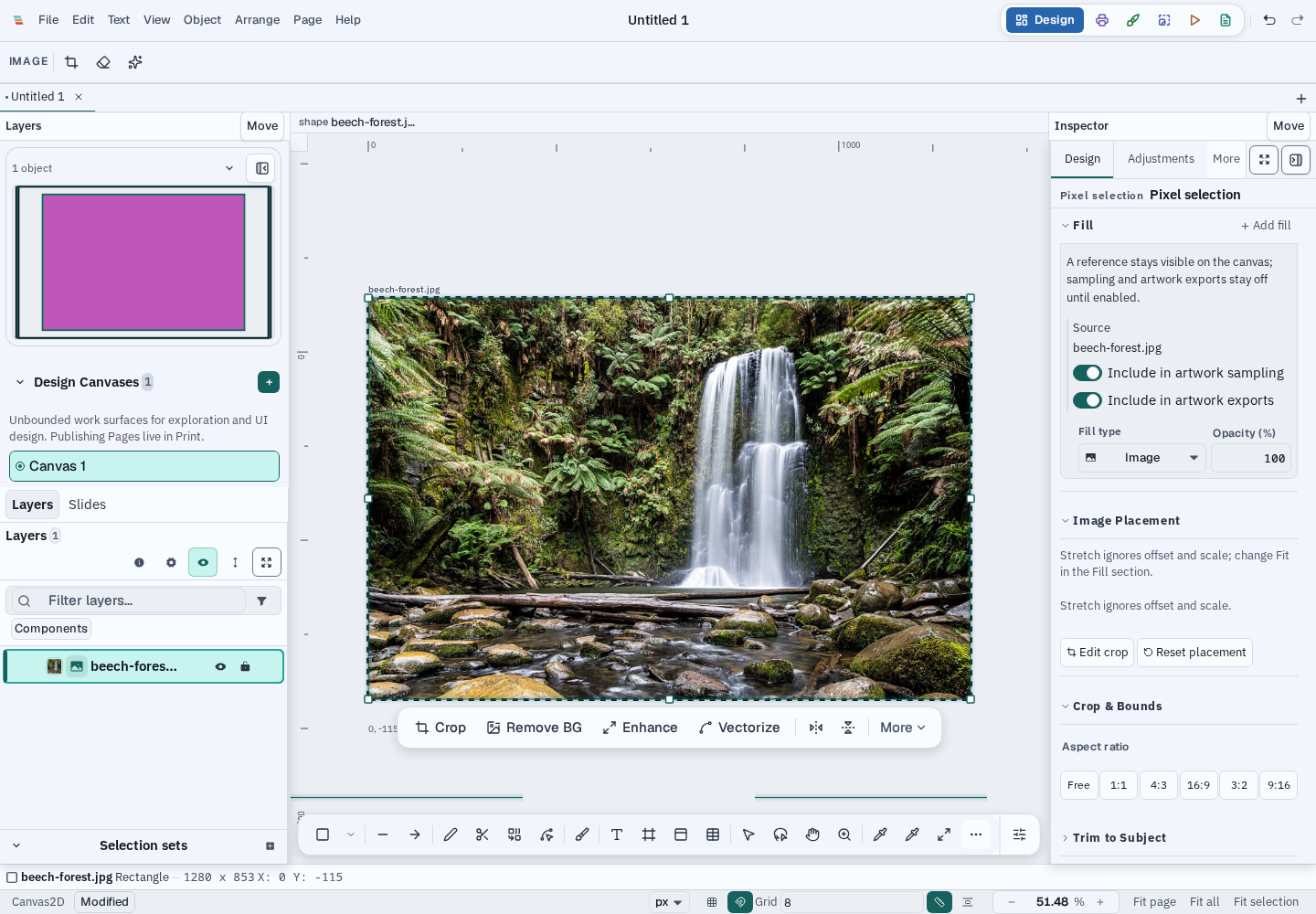Open the Object menu
The width and height of the screenshot is (1316, 914).
point(203,20)
